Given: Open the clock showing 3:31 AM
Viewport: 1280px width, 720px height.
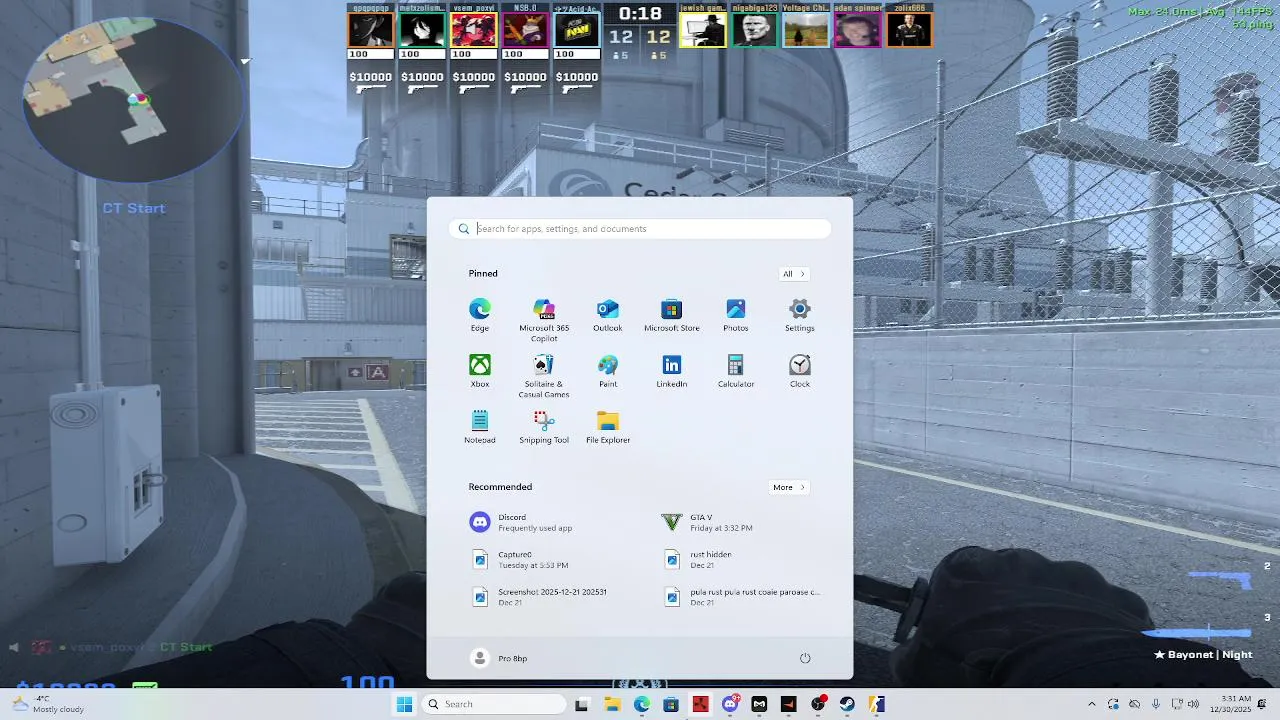Looking at the screenshot, I should [x=1232, y=704].
